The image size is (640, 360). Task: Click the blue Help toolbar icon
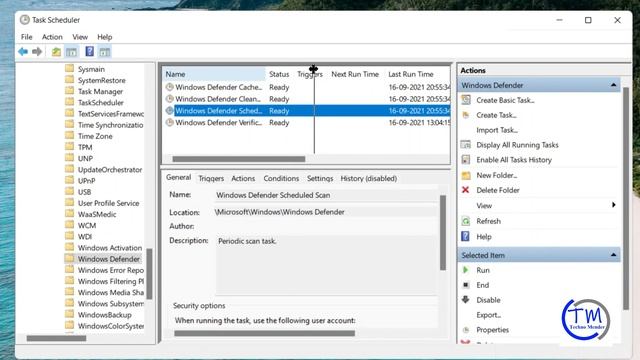[89, 51]
